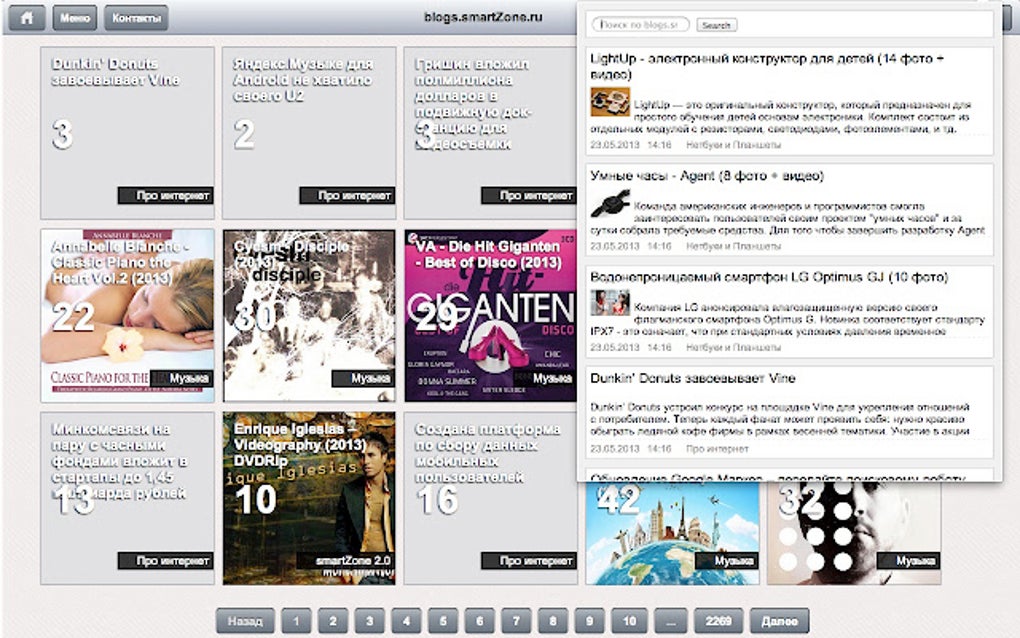
Task: Go forward with the Далее button
Action: (x=779, y=621)
